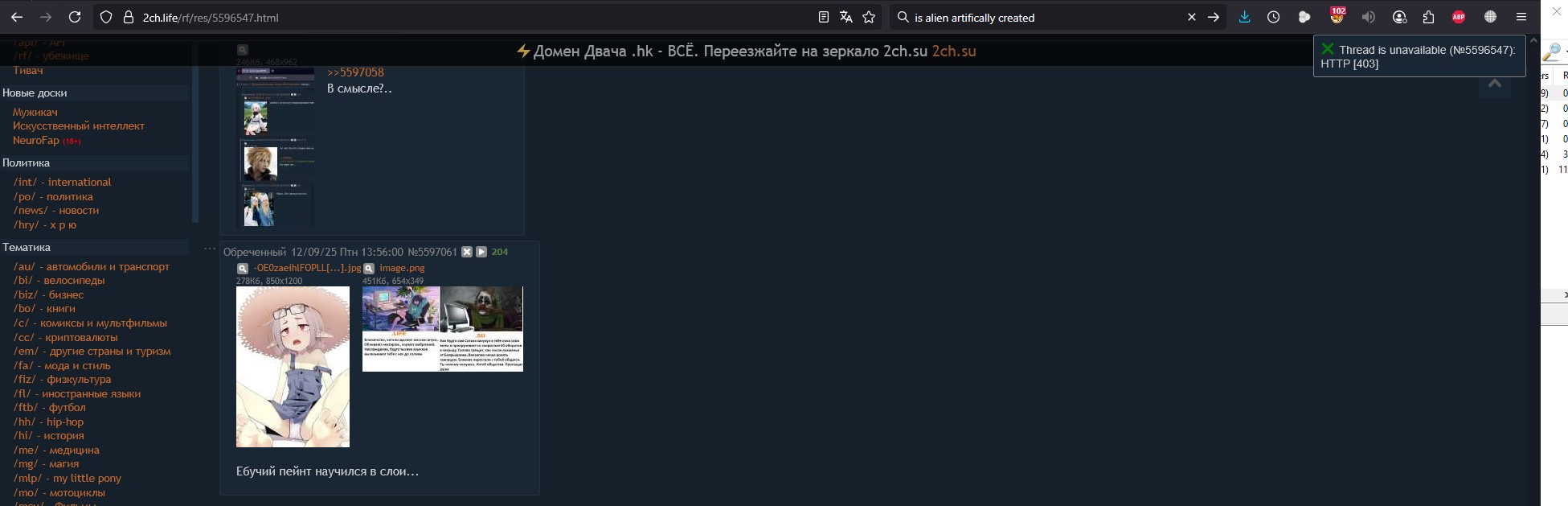The height and width of the screenshot is (506, 1568).
Task: Open file link image.png
Action: click(402, 268)
